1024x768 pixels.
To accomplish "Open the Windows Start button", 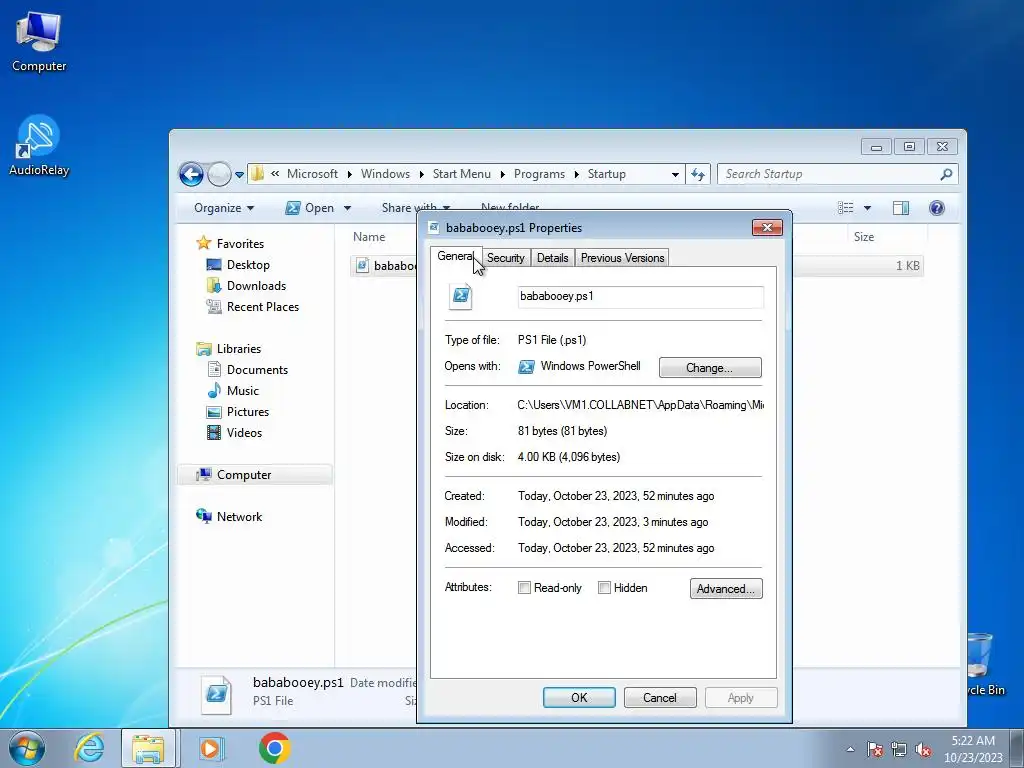I will [x=27, y=748].
